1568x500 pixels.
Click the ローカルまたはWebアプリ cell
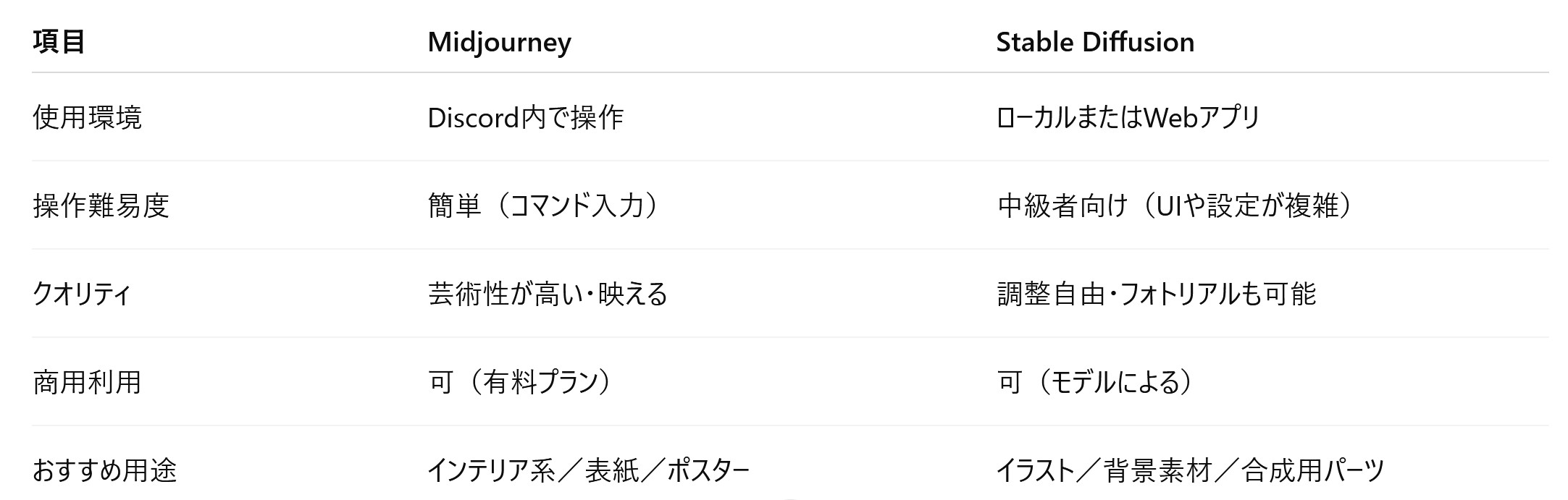click(1128, 118)
